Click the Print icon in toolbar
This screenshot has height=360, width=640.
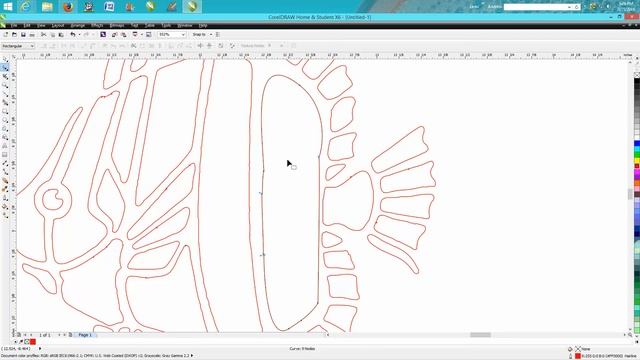32,35
